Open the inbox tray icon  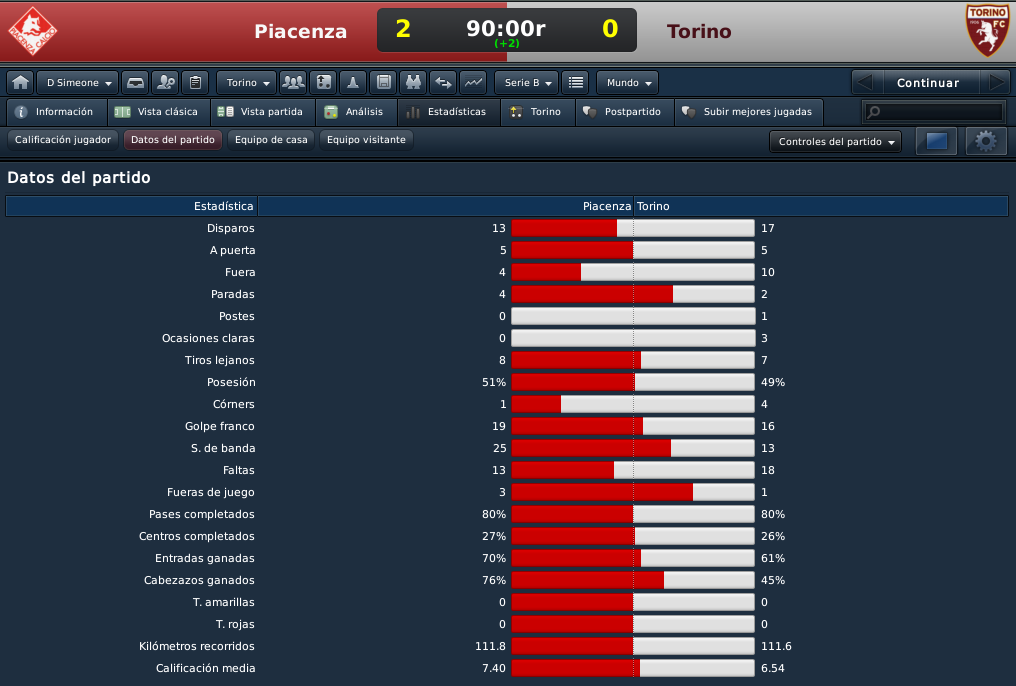pos(135,82)
